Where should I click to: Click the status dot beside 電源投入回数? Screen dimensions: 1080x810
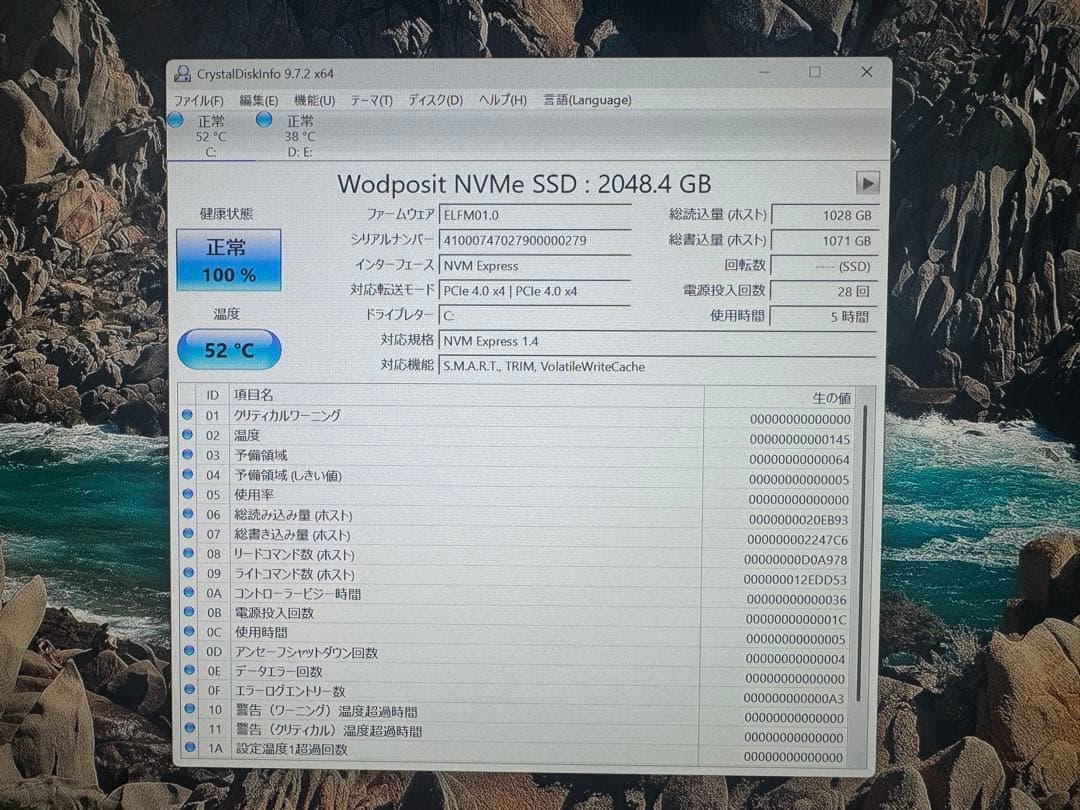point(190,612)
